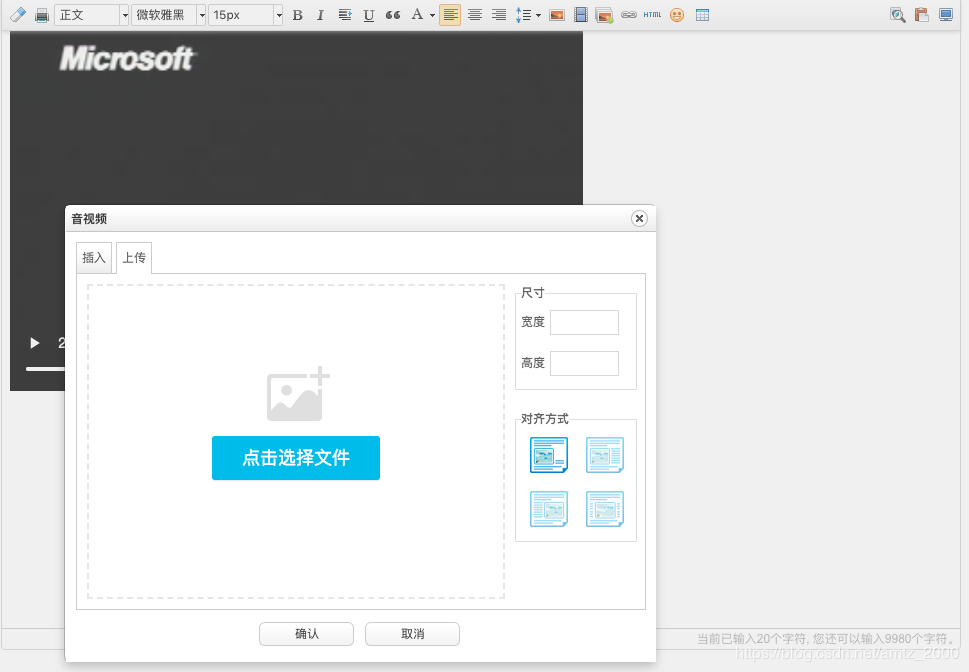Click the 确认 confirm button

(x=307, y=634)
